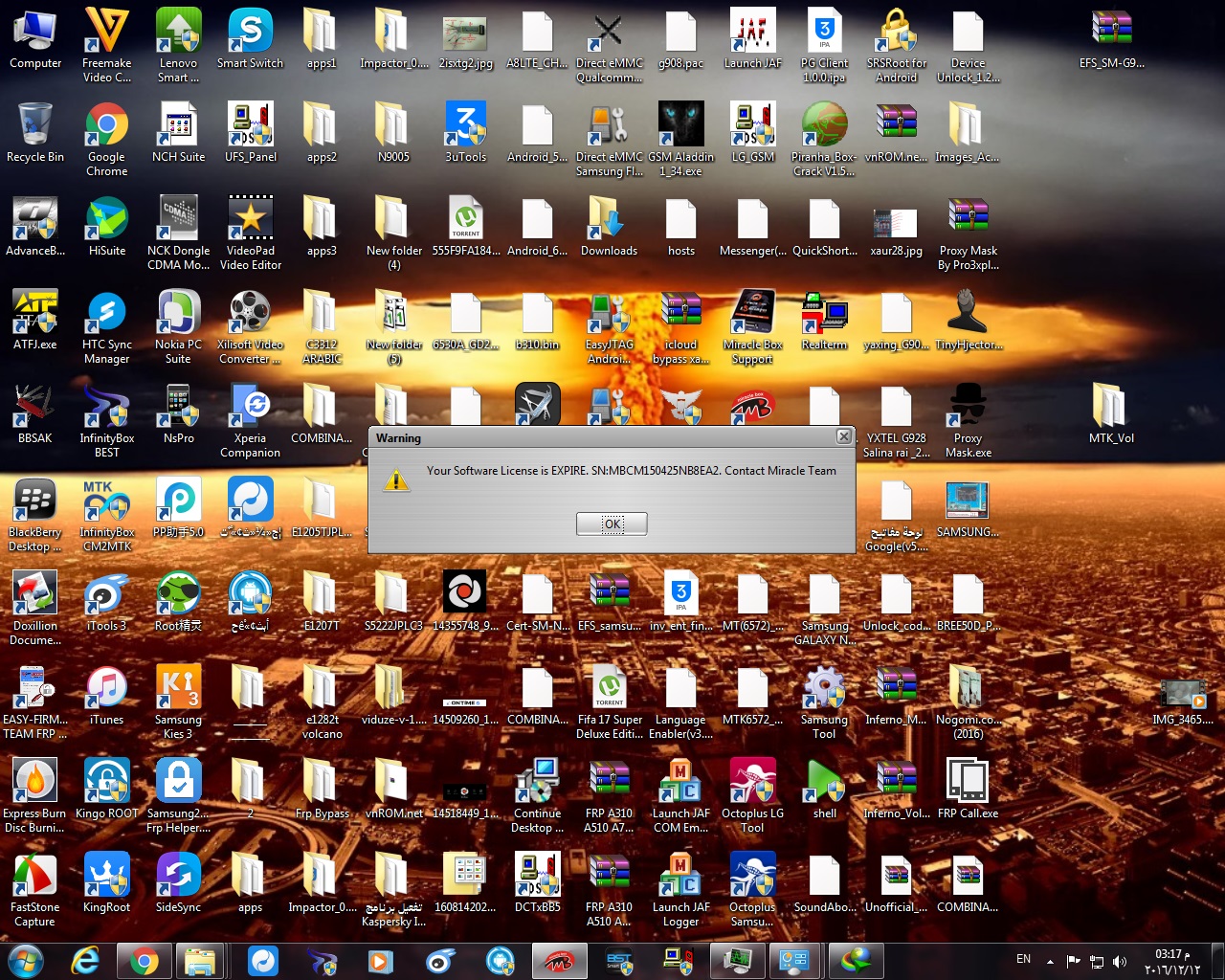1225x980 pixels.
Task: Select the BlackBerry Desktop shortcut
Action: coord(35,515)
